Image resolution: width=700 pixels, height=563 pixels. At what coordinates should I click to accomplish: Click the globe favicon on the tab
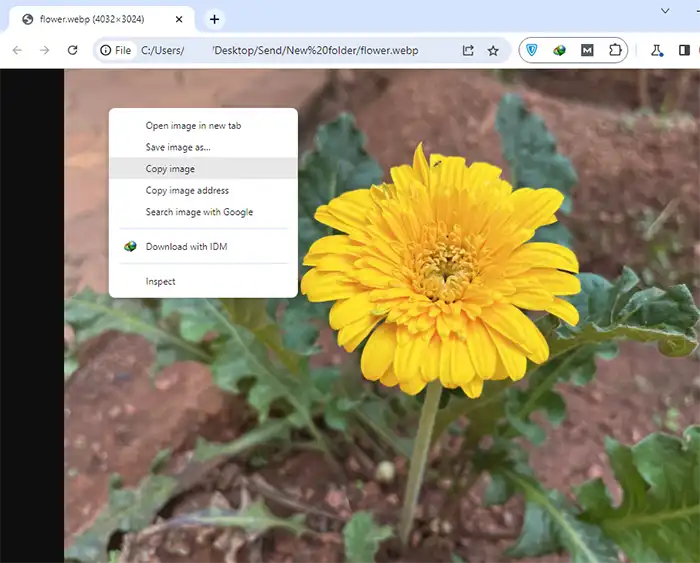click(28, 19)
